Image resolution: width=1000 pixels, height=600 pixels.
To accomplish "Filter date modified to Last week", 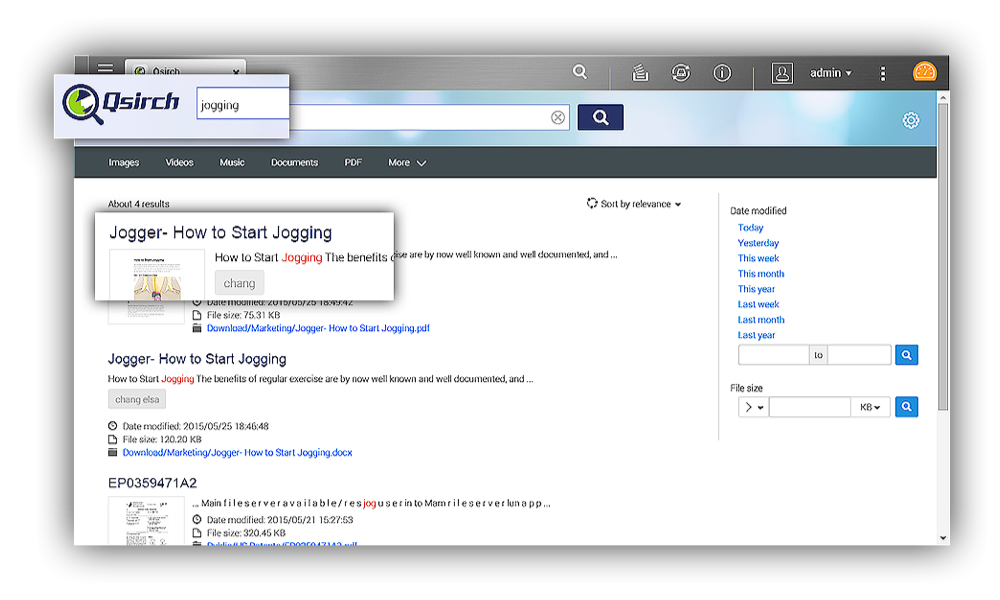I will 758,304.
